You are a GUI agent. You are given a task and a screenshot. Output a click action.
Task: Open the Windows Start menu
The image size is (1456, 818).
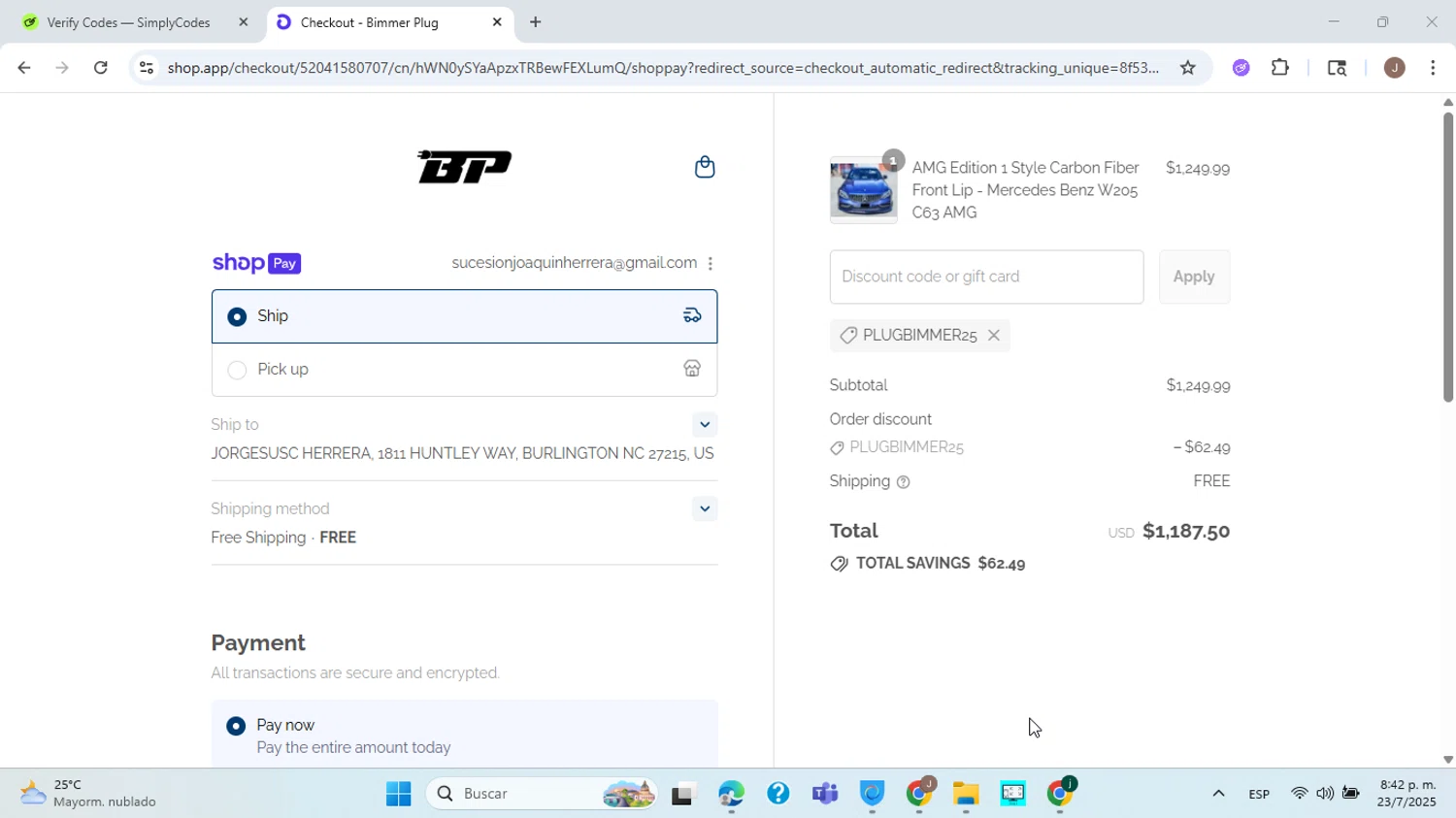pos(398,794)
